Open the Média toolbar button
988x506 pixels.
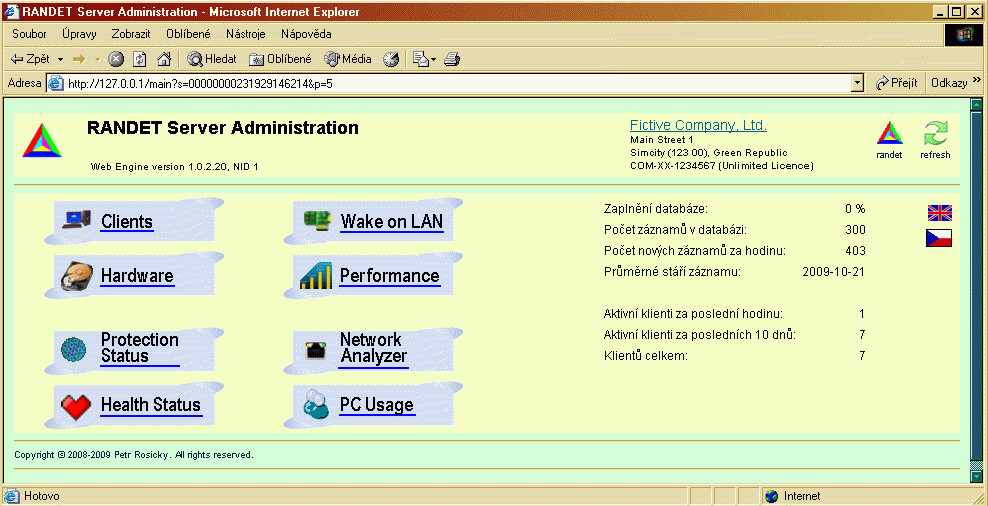(x=348, y=59)
